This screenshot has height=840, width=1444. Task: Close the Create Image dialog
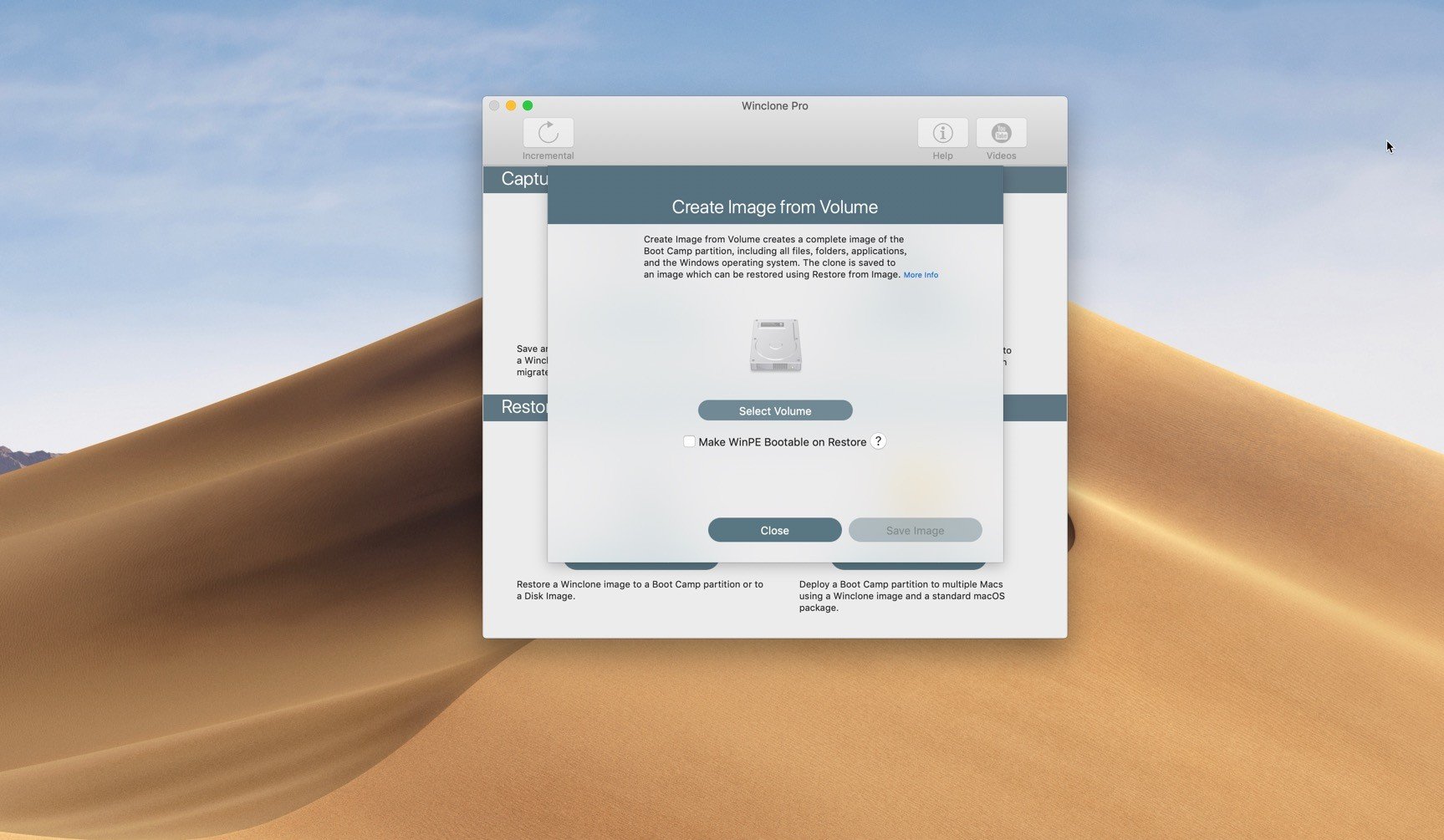tap(774, 530)
